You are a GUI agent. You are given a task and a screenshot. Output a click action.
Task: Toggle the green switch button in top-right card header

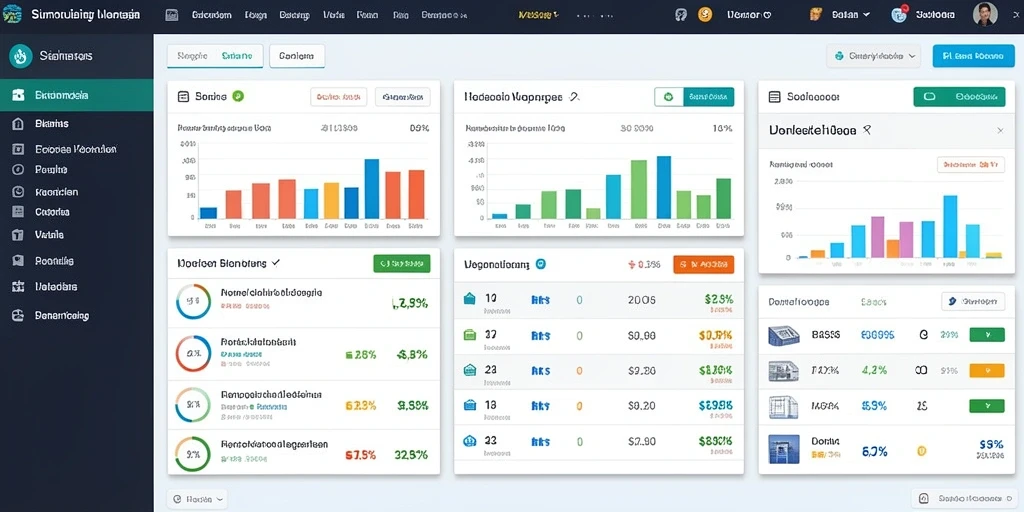click(959, 97)
